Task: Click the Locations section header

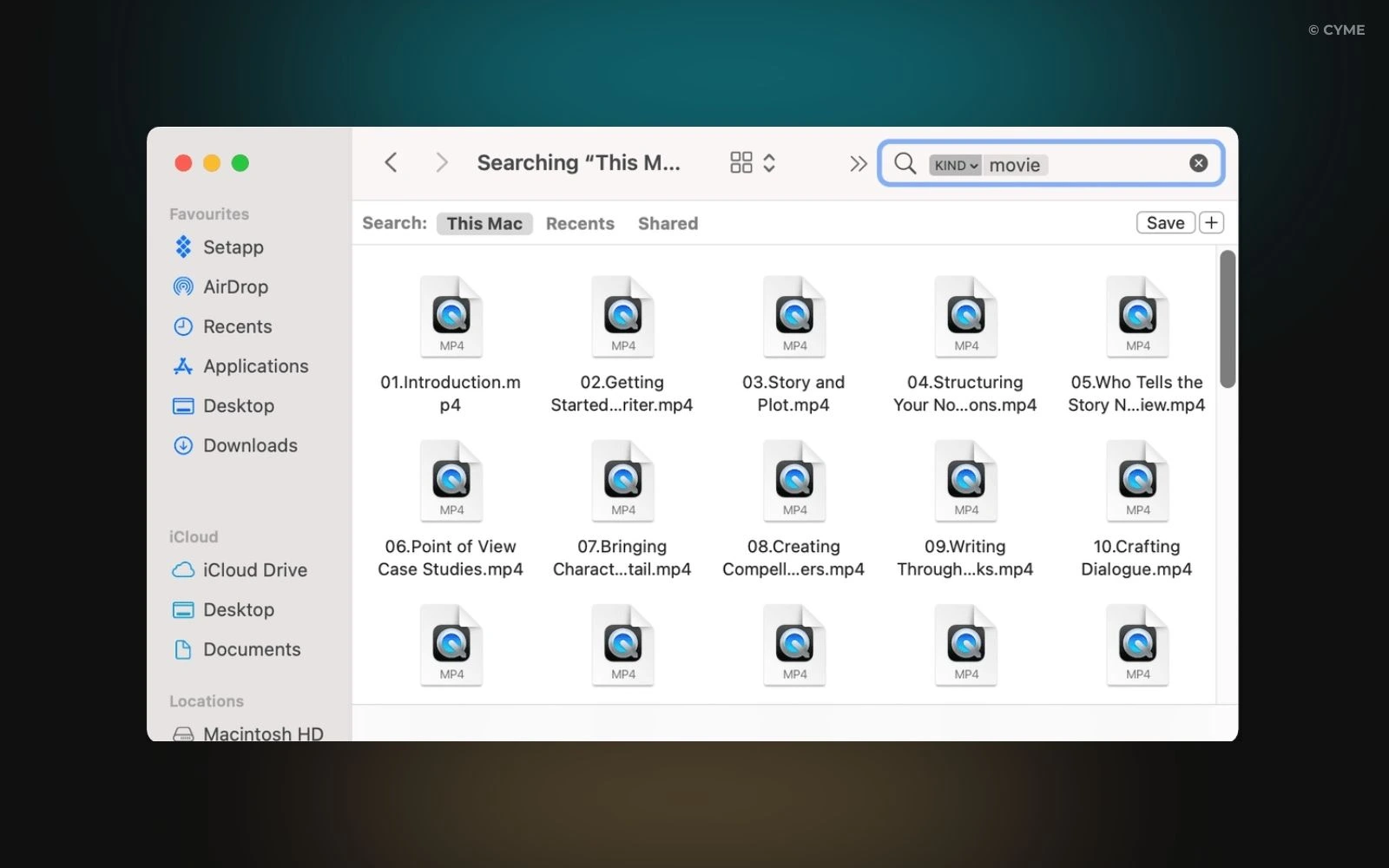Action: [x=207, y=700]
